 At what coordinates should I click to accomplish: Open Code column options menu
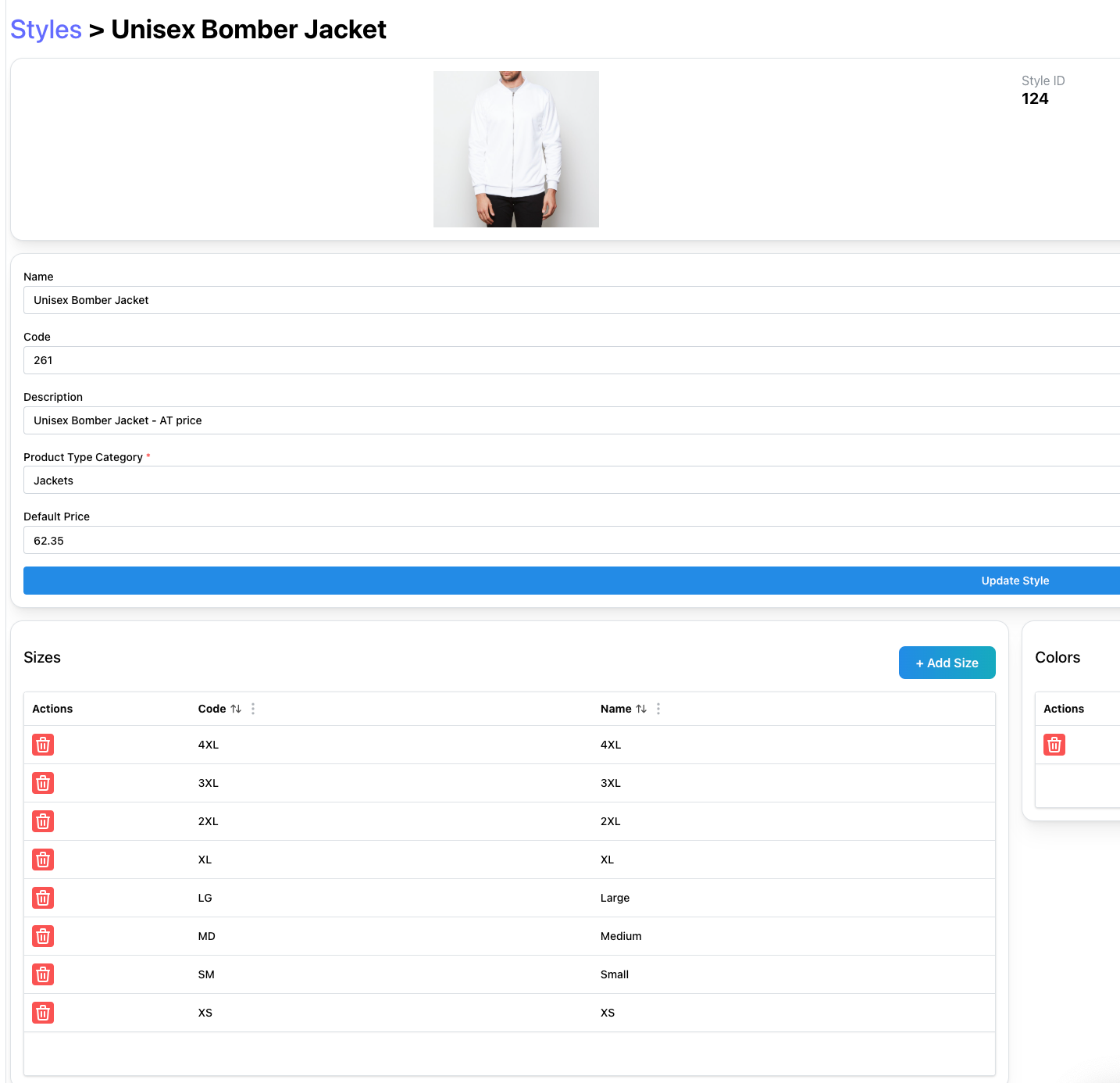[253, 709]
